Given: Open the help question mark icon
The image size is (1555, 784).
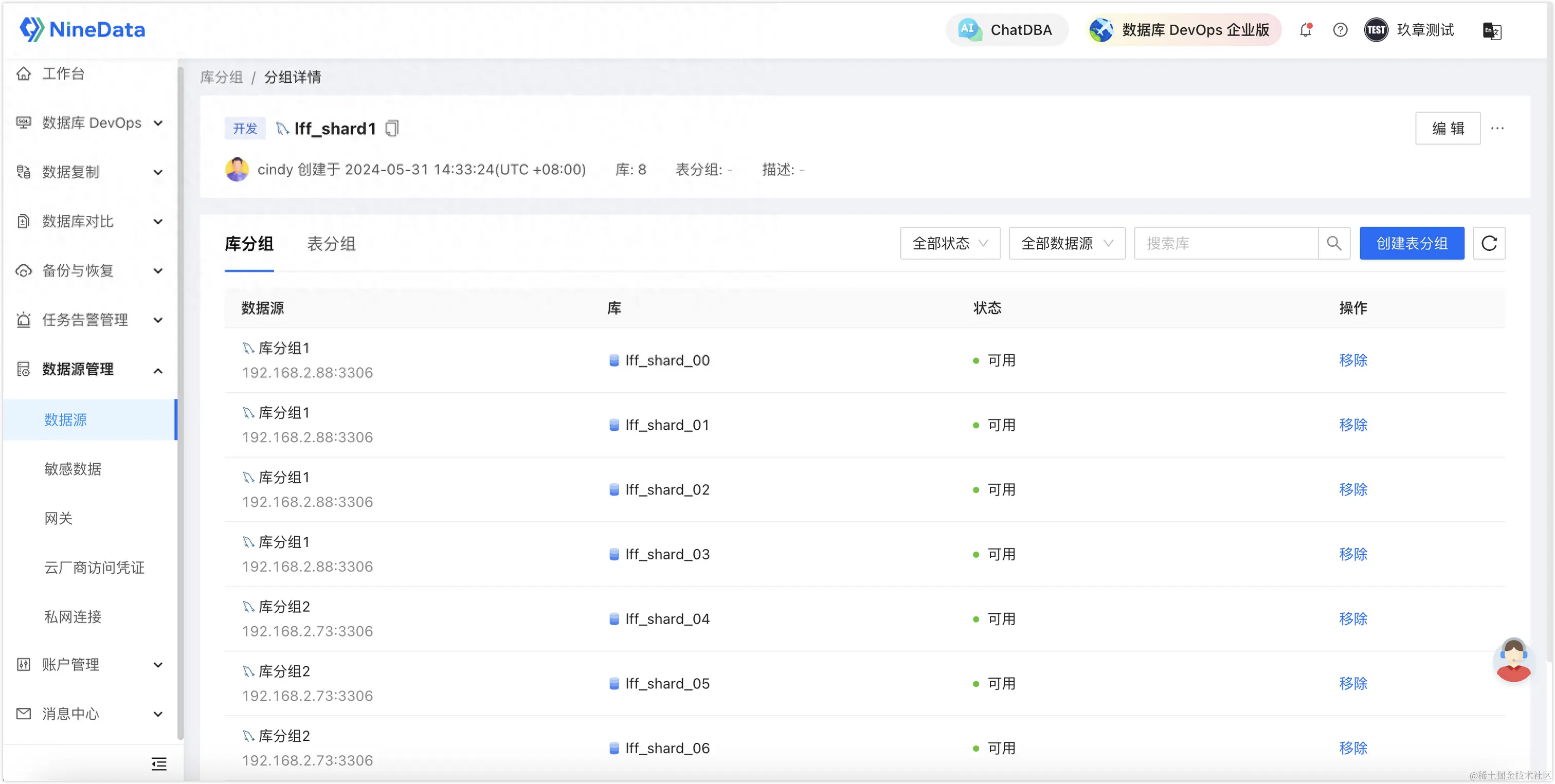Looking at the screenshot, I should point(1340,30).
